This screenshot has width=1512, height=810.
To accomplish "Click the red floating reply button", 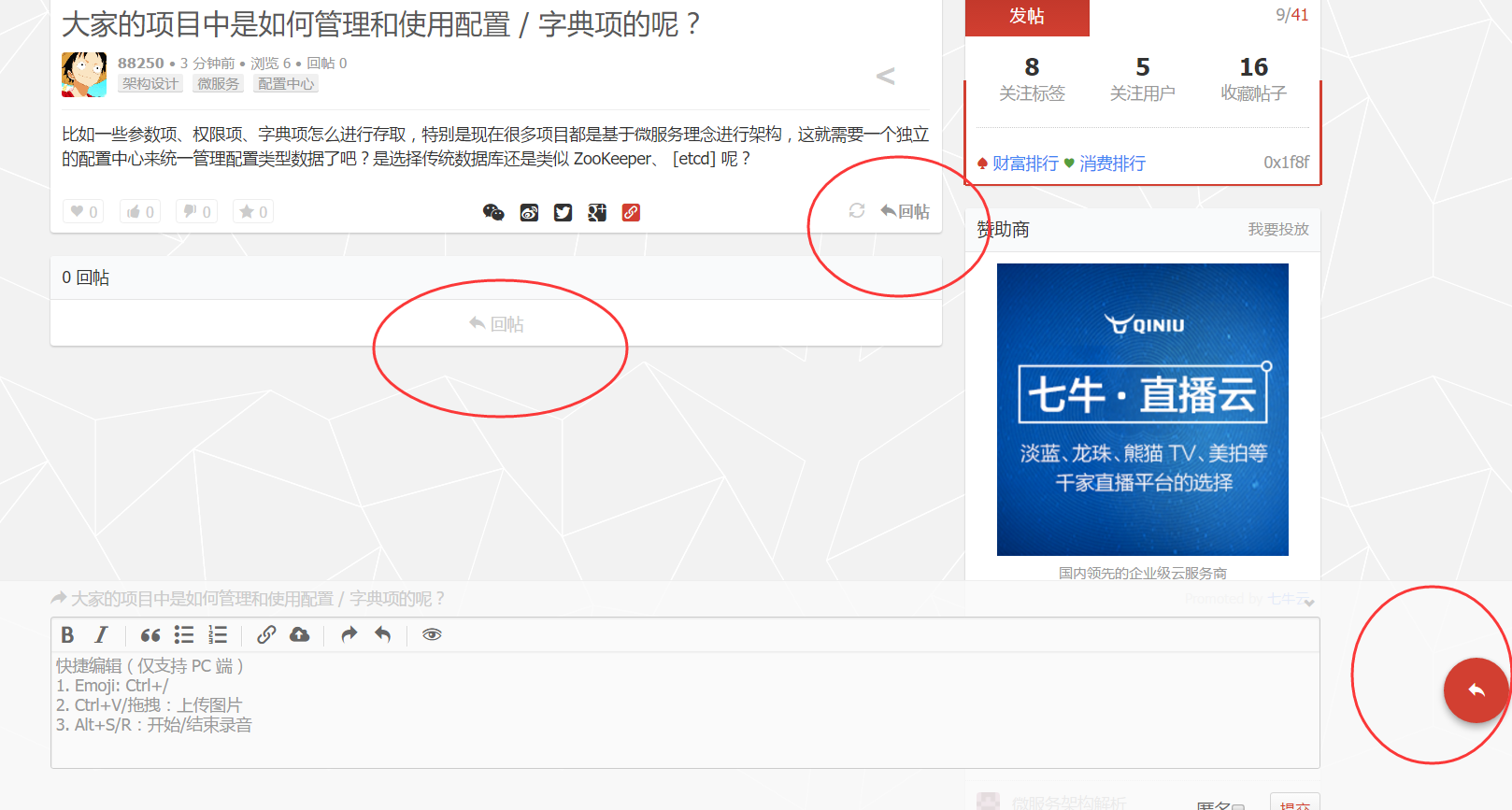I will [1476, 690].
